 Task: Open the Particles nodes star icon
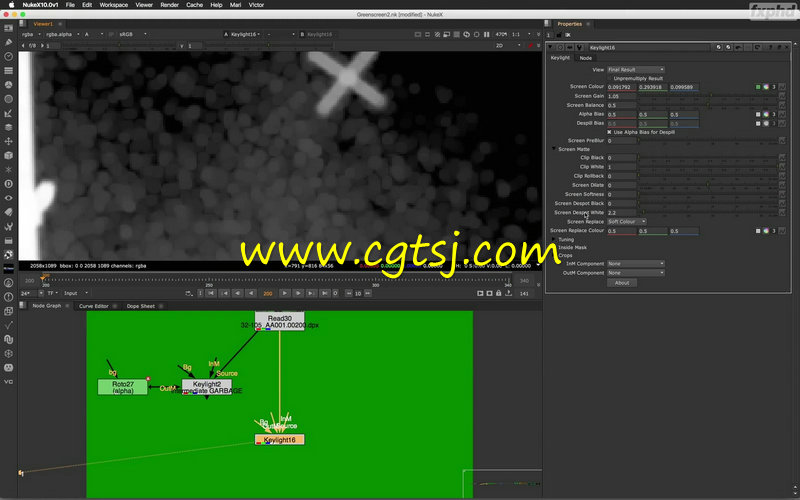point(8,169)
